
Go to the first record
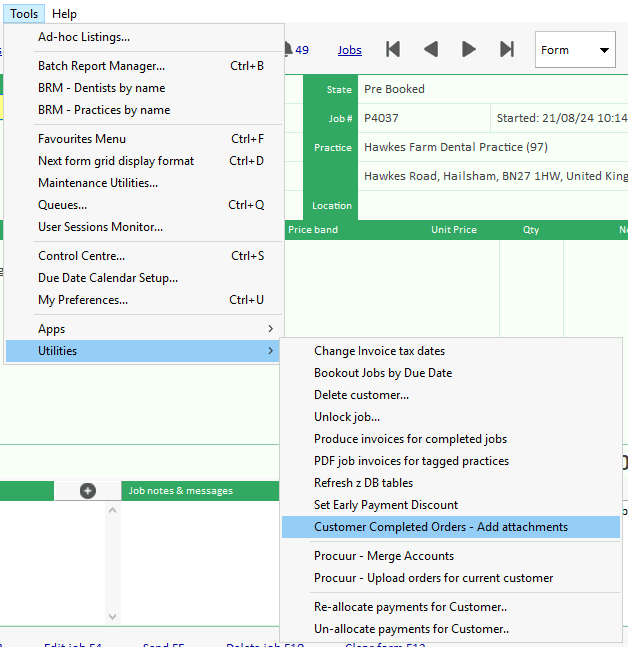393,50
